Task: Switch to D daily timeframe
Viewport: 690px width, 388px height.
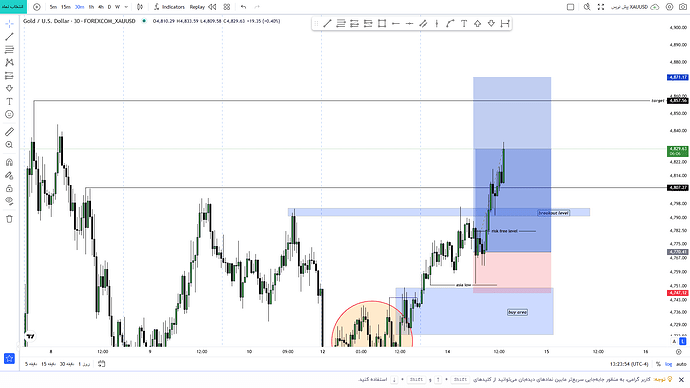Action: click(109, 7)
